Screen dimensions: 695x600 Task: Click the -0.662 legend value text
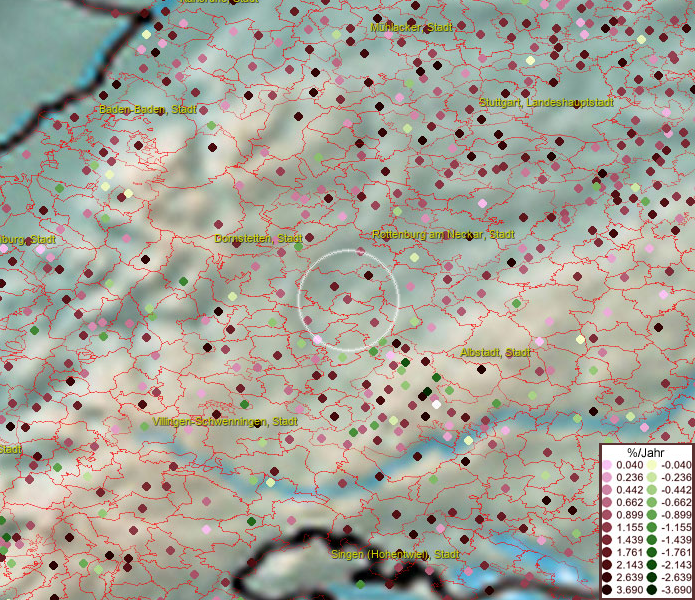(x=676, y=502)
